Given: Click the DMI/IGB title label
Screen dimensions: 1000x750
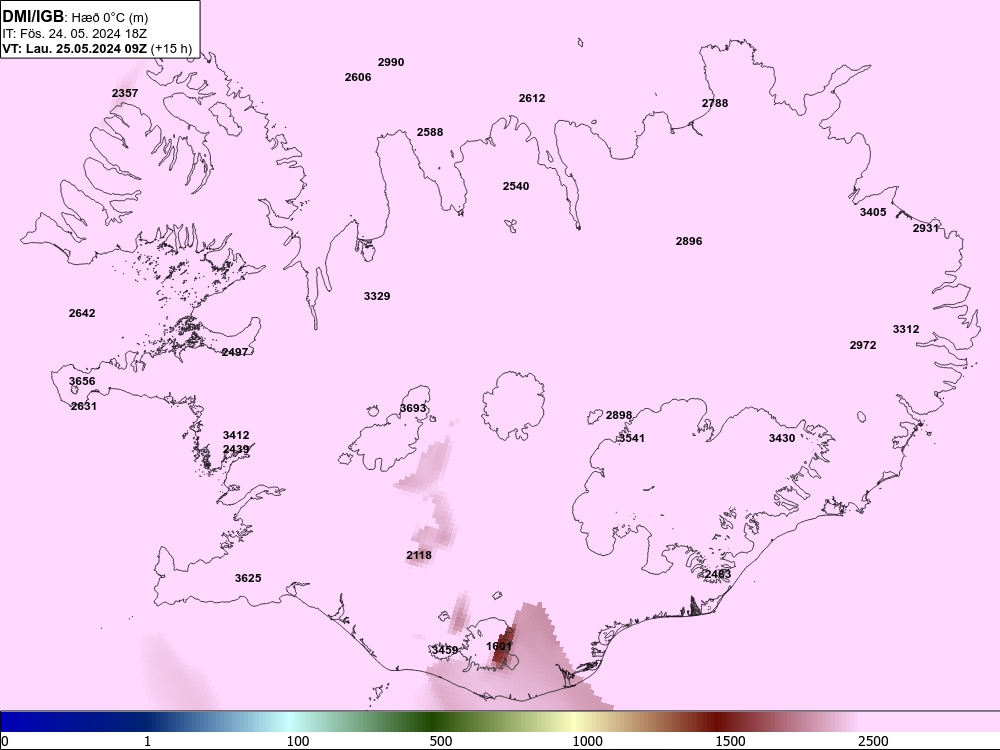Looking at the screenshot, I should [x=33, y=16].
